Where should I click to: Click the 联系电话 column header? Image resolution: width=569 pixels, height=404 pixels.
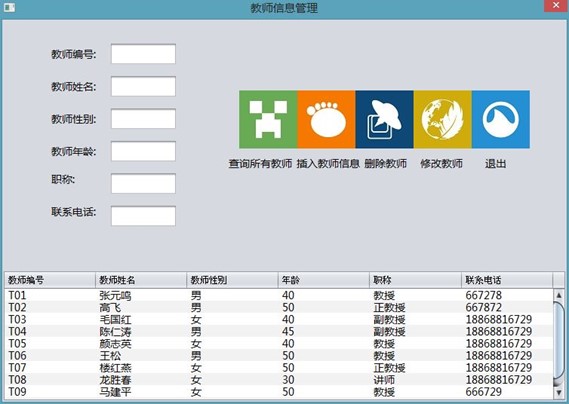pos(507,280)
